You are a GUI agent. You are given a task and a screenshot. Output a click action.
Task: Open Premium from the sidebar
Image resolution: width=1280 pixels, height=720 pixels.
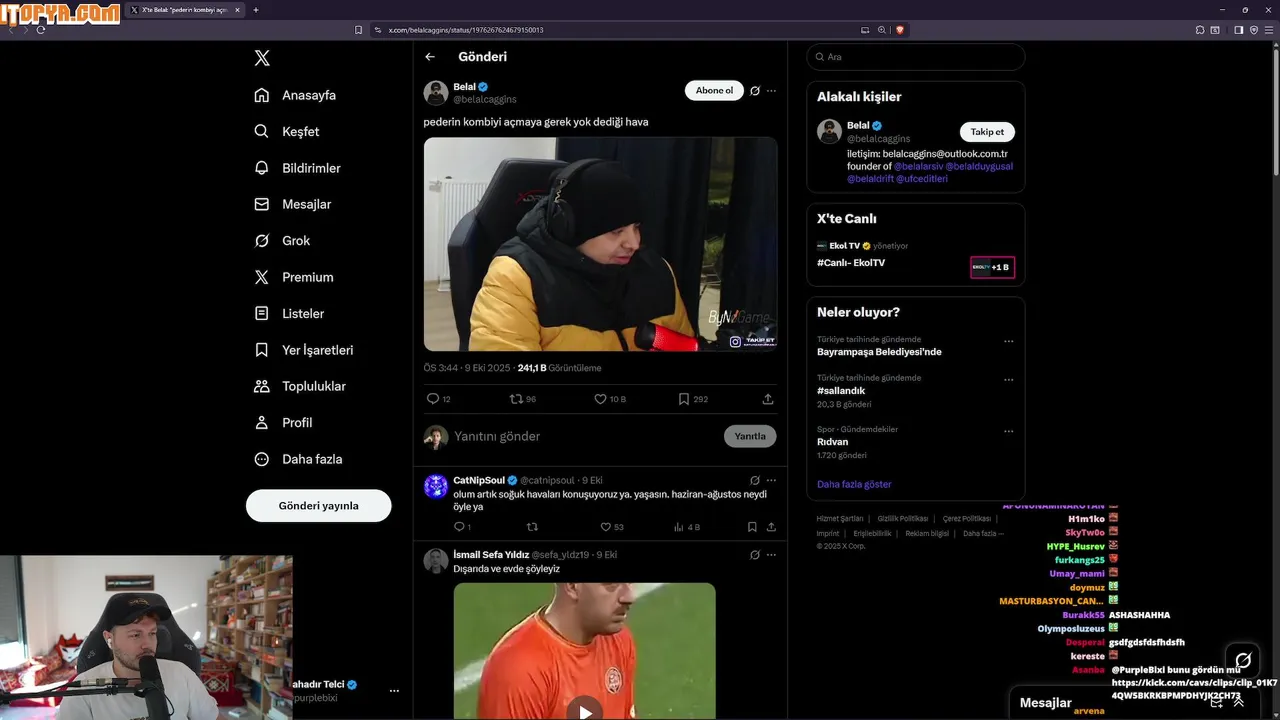[294, 277]
